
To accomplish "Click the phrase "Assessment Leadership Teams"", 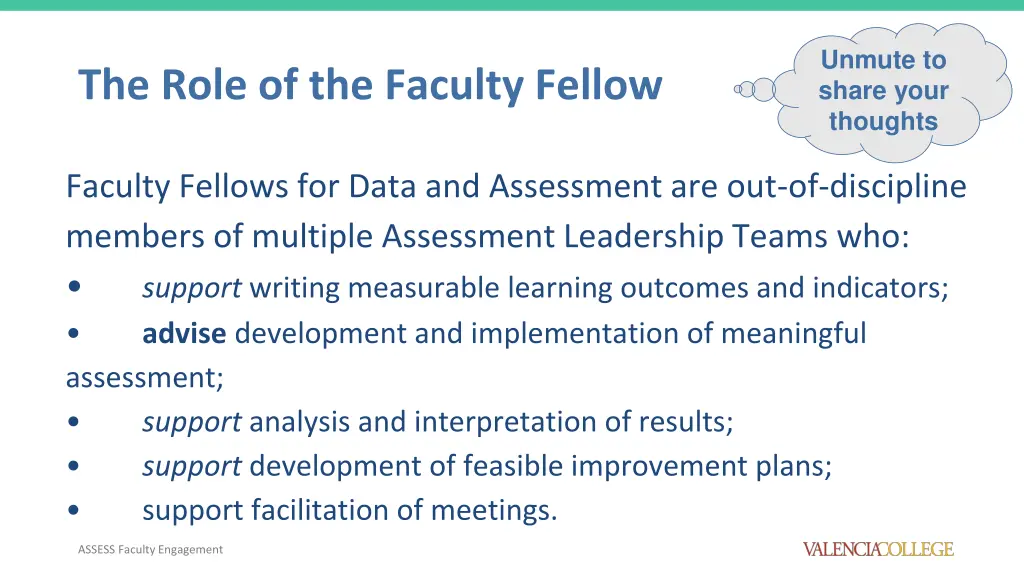I will tap(642, 238).
